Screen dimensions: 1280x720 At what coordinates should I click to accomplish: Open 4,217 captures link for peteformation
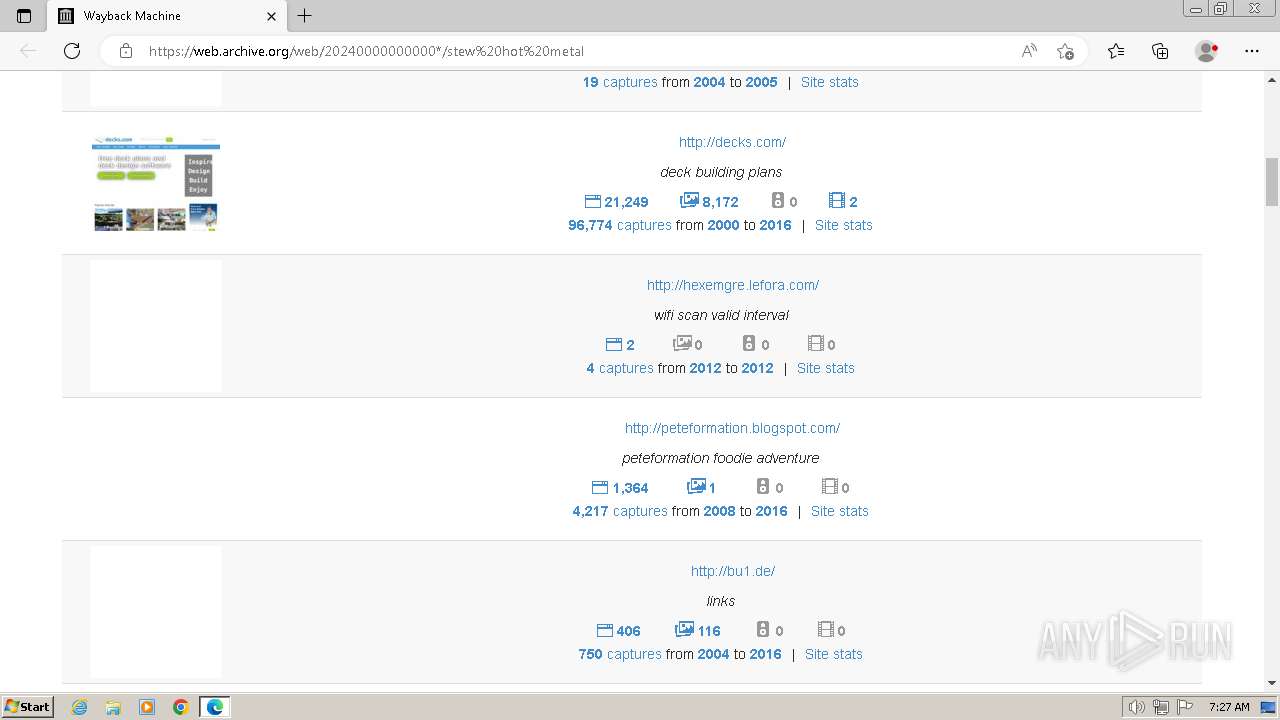[620, 511]
